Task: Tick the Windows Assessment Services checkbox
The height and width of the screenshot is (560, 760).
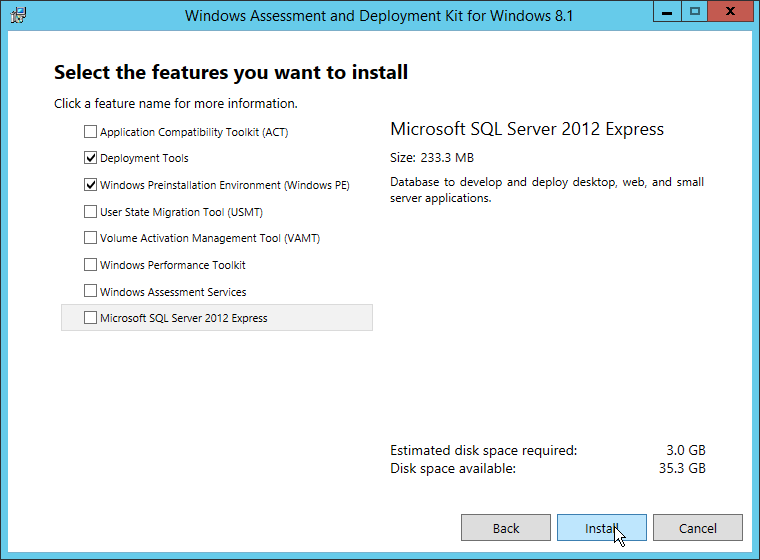Action: [x=91, y=292]
